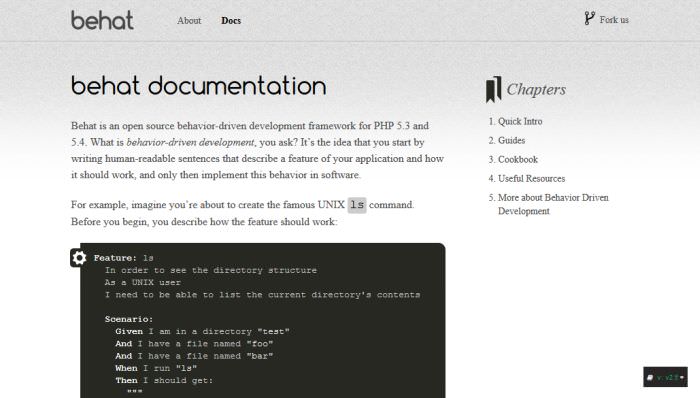Screen dimensions: 700x398
Task: Click the gear icon on the code block
Action: 79,258
